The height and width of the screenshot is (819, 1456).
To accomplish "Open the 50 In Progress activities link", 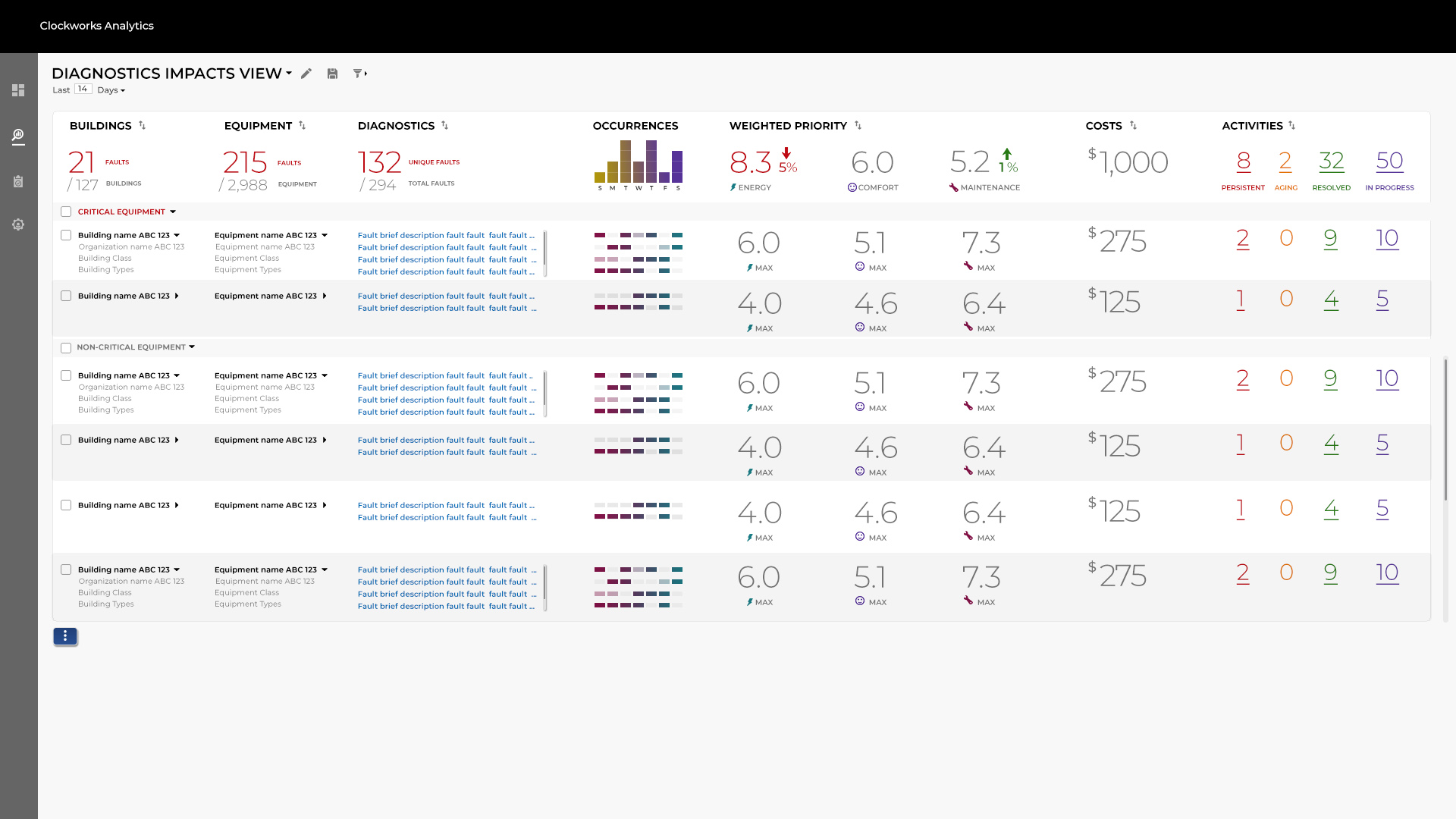I will pyautogui.click(x=1389, y=161).
